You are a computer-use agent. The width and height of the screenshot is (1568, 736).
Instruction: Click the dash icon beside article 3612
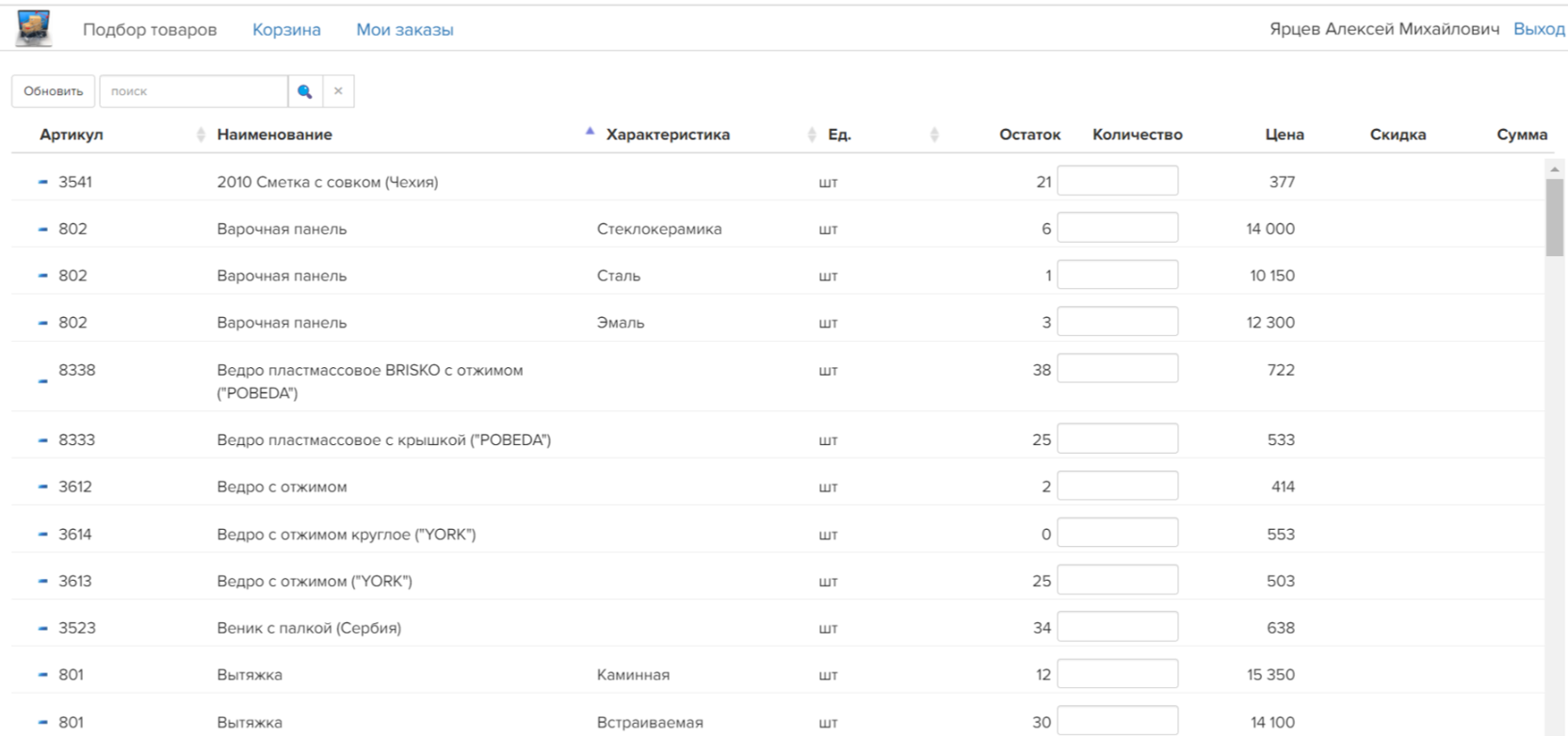[x=43, y=487]
